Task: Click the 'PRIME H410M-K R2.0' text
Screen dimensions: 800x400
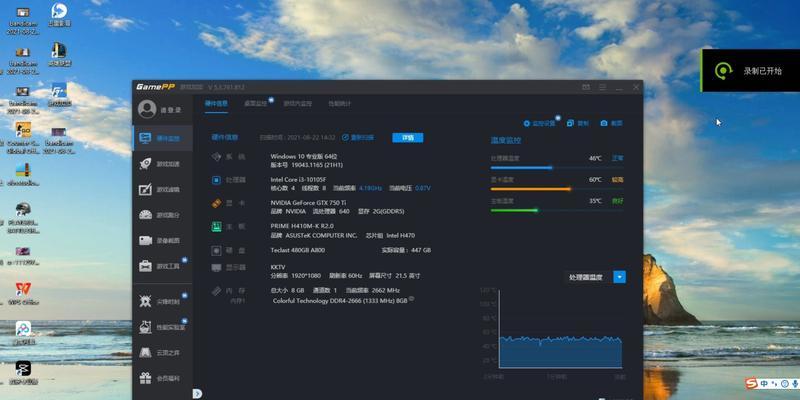Action: pos(302,226)
